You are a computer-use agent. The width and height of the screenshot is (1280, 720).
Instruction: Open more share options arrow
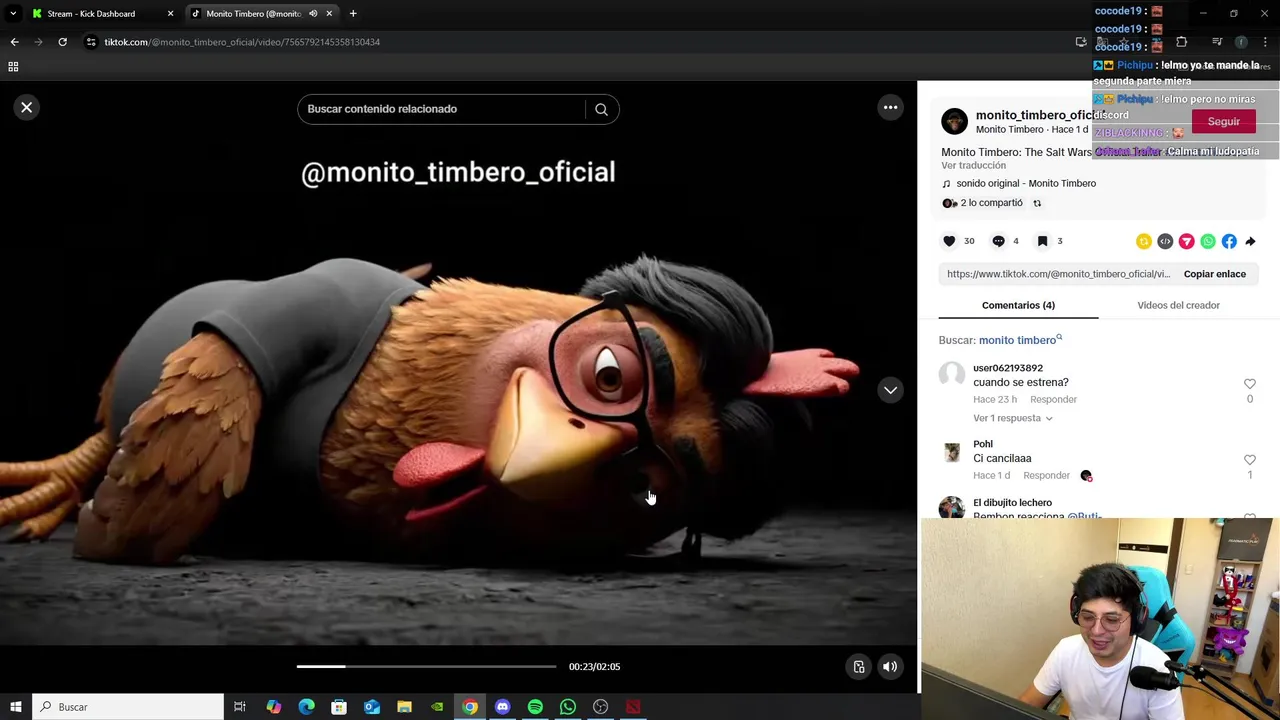1250,241
